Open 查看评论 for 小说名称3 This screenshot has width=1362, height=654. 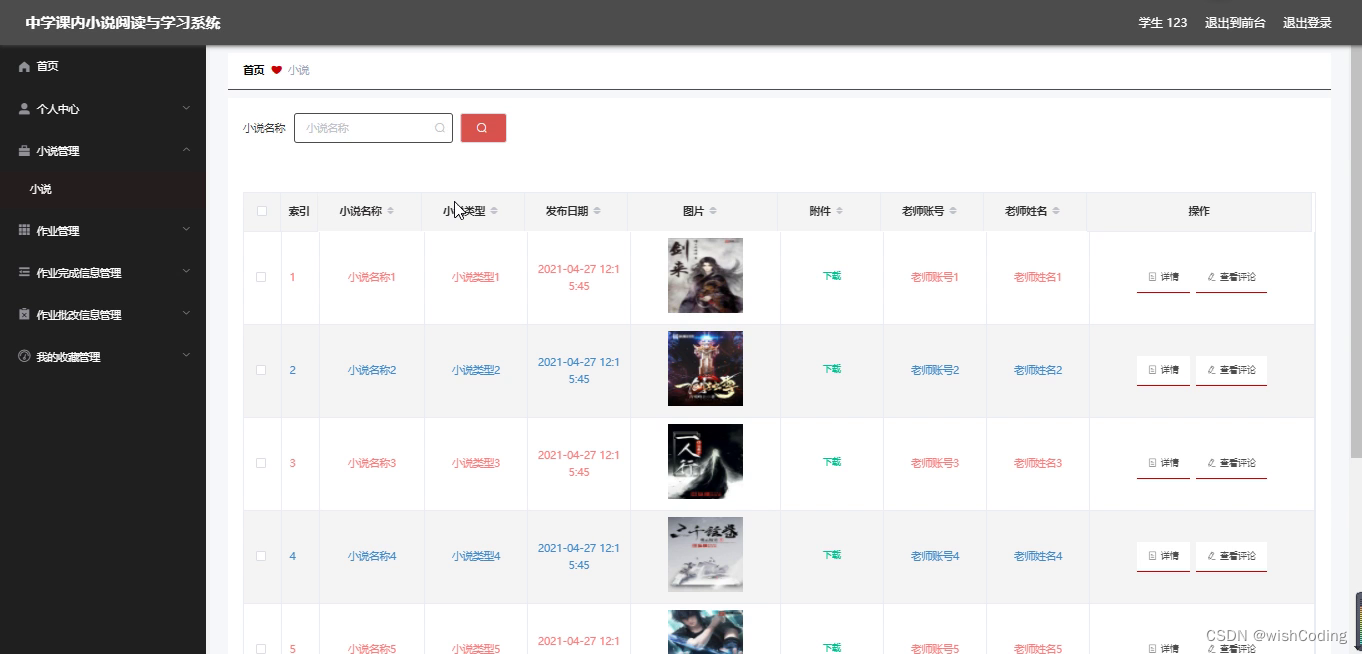[x=1231, y=463]
